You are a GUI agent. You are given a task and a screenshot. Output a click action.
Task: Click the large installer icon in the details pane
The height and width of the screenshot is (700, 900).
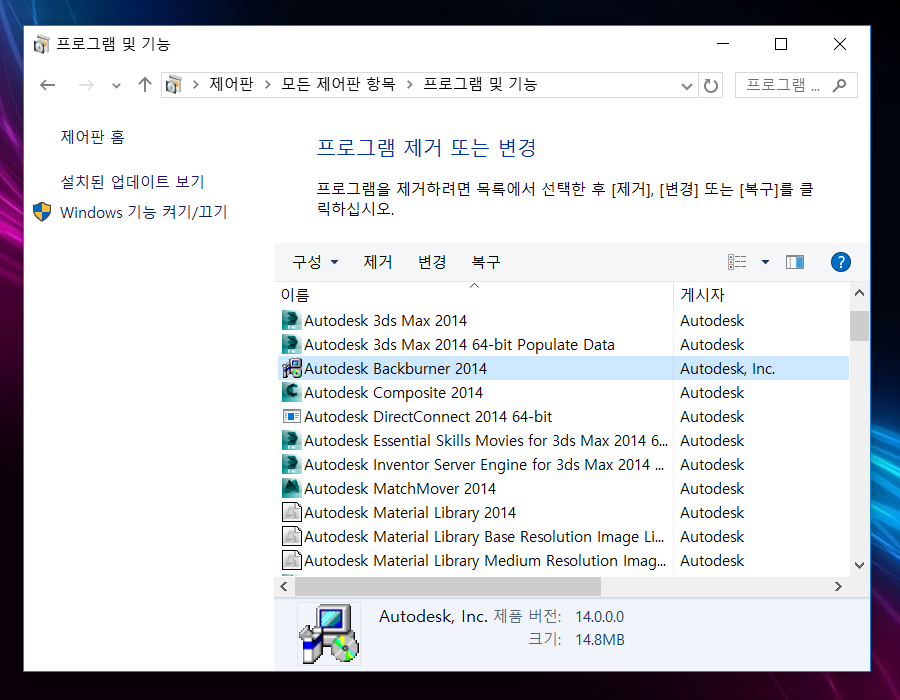[329, 633]
